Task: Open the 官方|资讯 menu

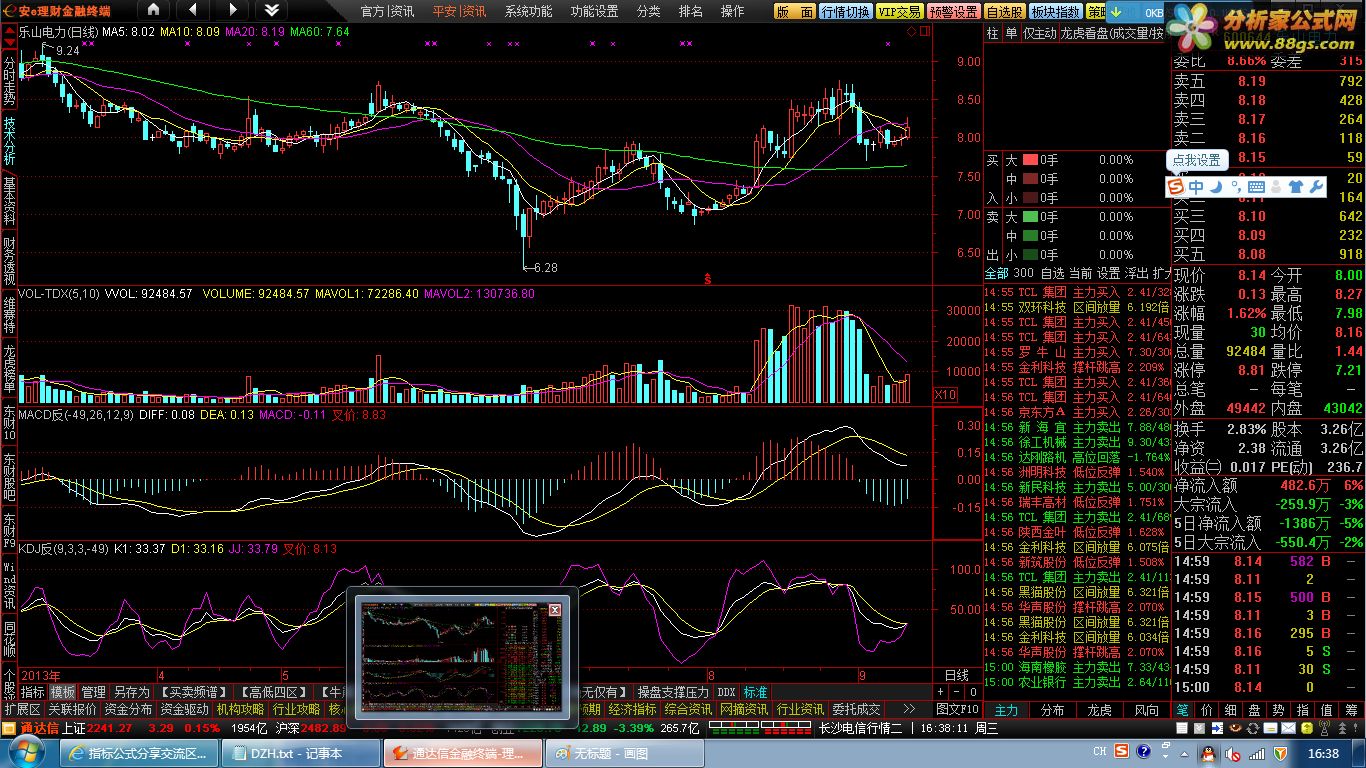Action: pyautogui.click(x=387, y=11)
